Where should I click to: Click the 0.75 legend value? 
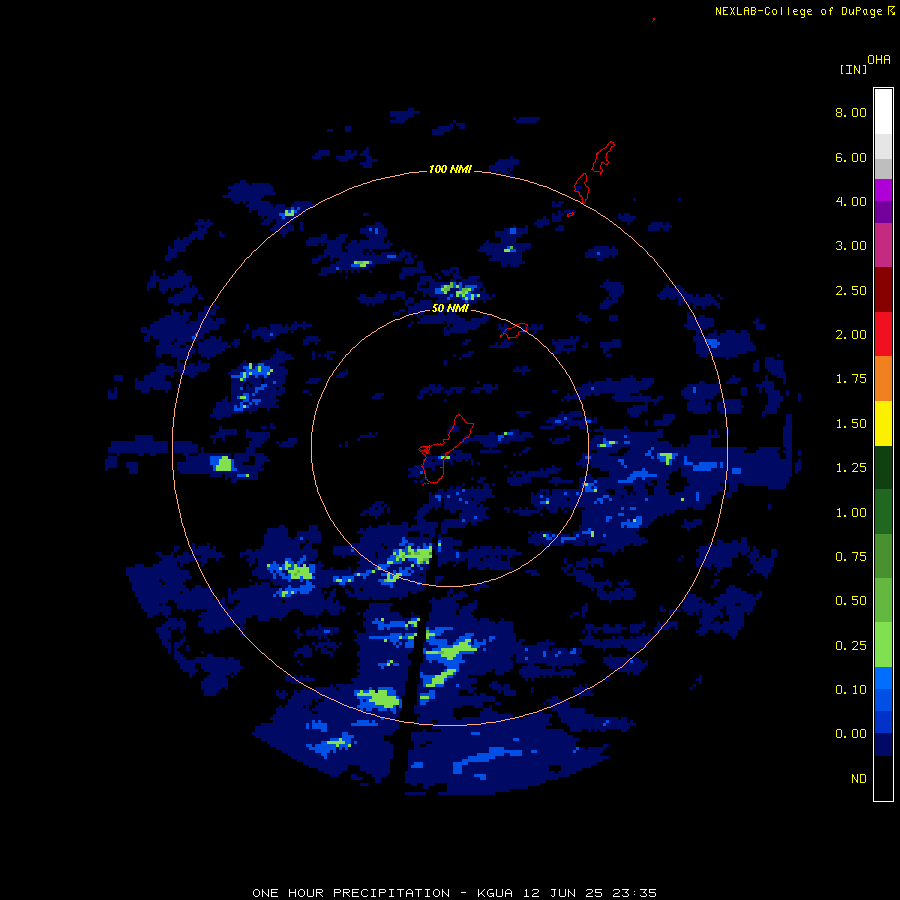851,557
